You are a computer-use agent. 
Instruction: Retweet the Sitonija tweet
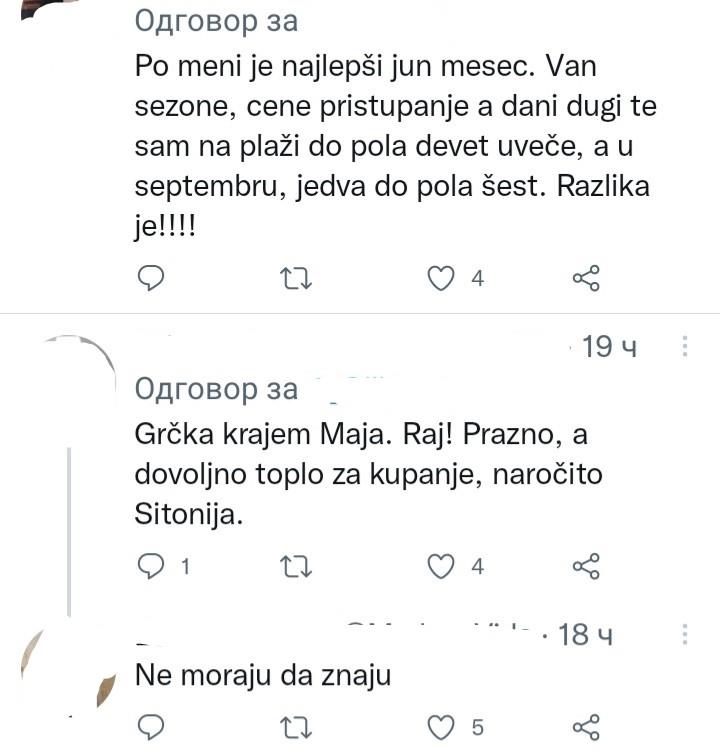[297, 566]
